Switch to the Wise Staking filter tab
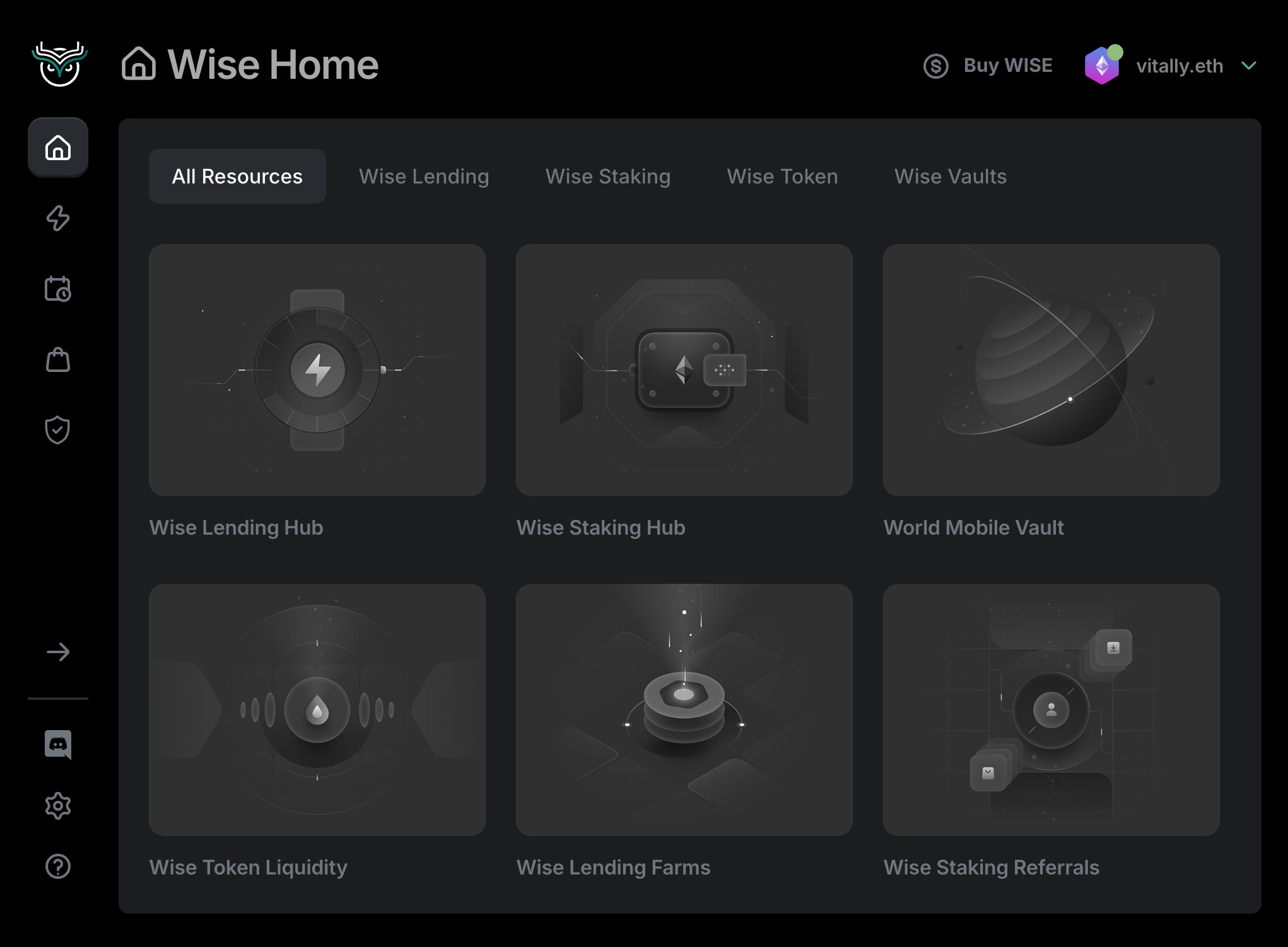This screenshot has width=1288, height=947. [x=607, y=177]
